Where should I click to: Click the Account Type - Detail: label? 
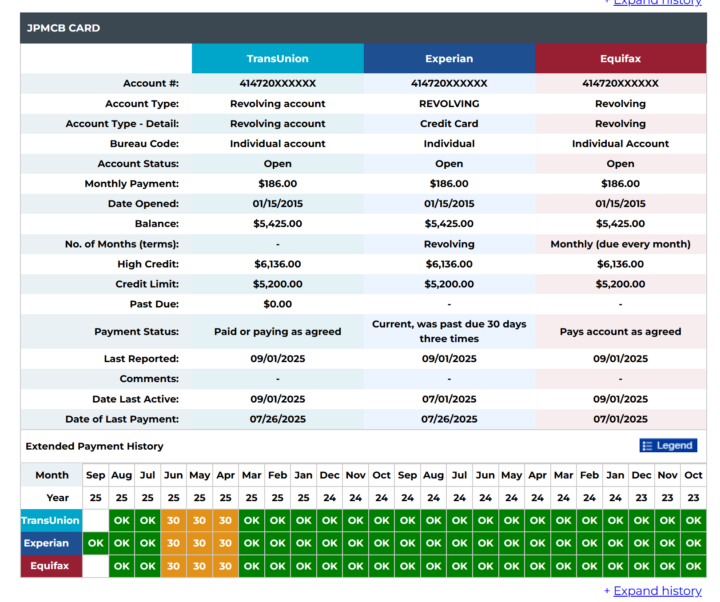pos(122,124)
